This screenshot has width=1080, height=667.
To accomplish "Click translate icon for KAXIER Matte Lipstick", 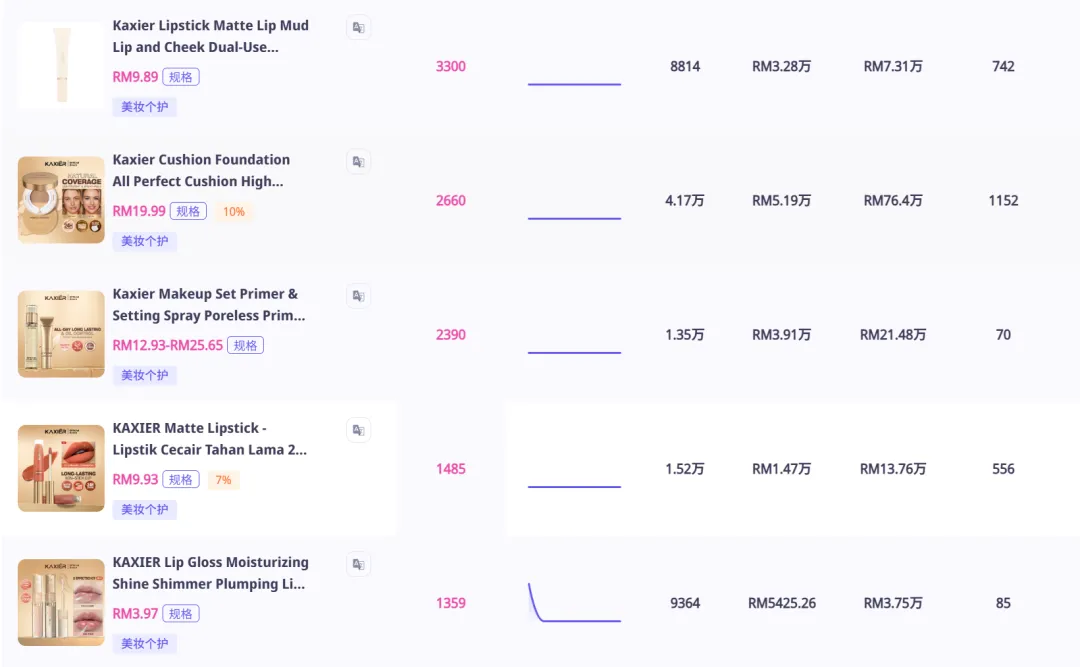I will coord(358,430).
